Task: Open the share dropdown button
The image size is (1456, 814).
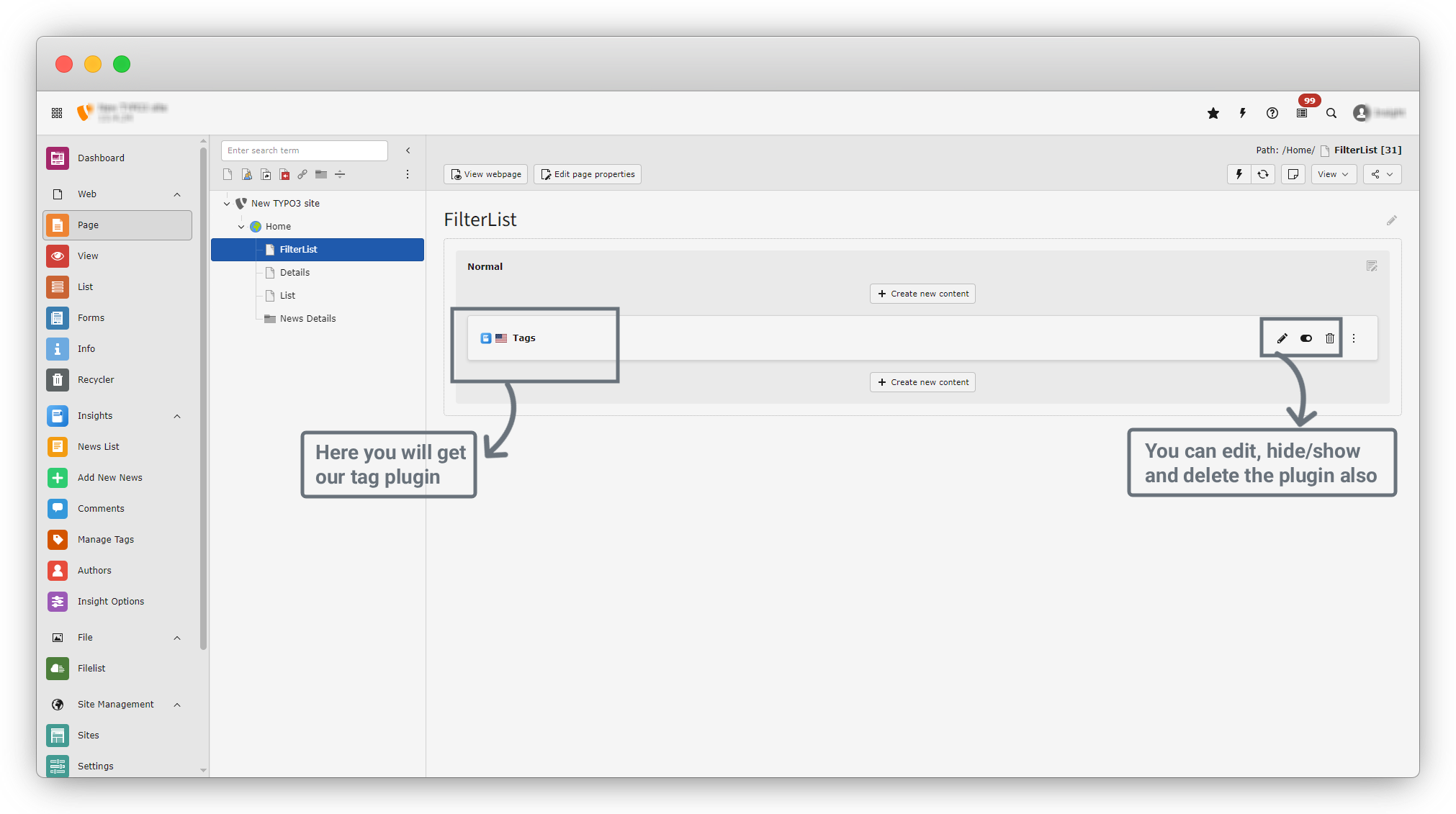Action: click(1382, 174)
